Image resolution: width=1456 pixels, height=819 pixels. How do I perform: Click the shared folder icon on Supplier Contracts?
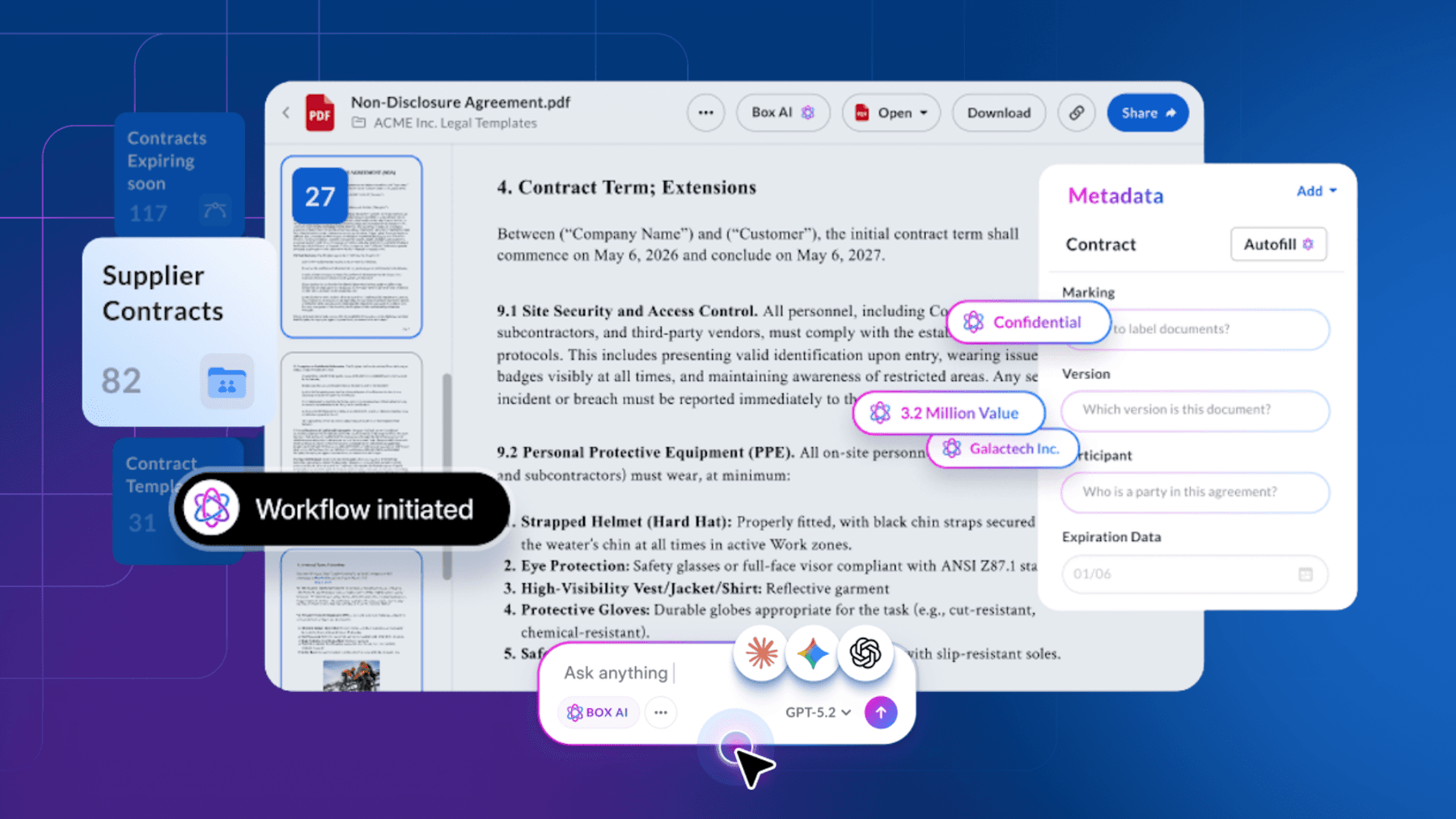pyautogui.click(x=226, y=382)
